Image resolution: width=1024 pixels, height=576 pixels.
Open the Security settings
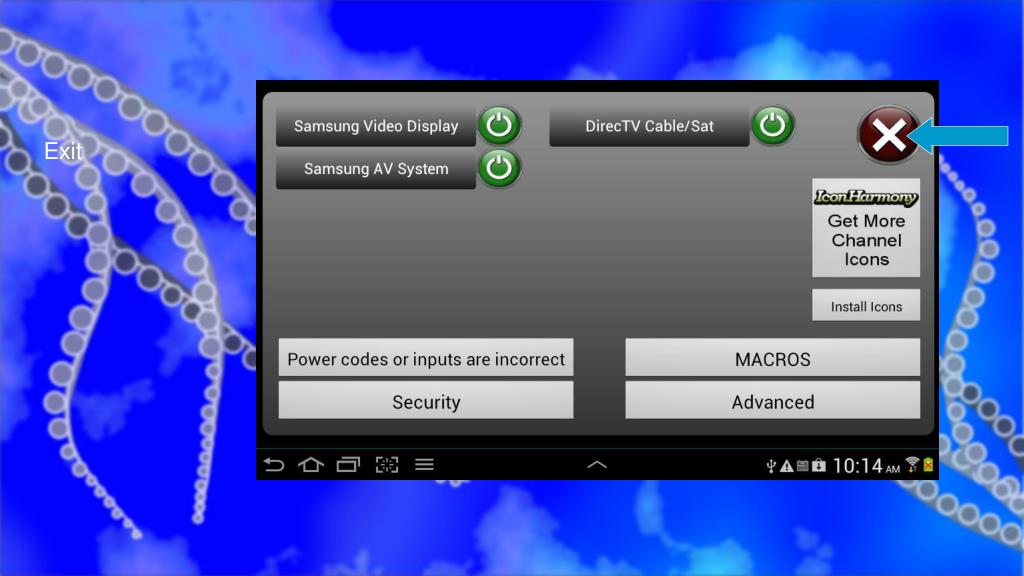point(426,402)
